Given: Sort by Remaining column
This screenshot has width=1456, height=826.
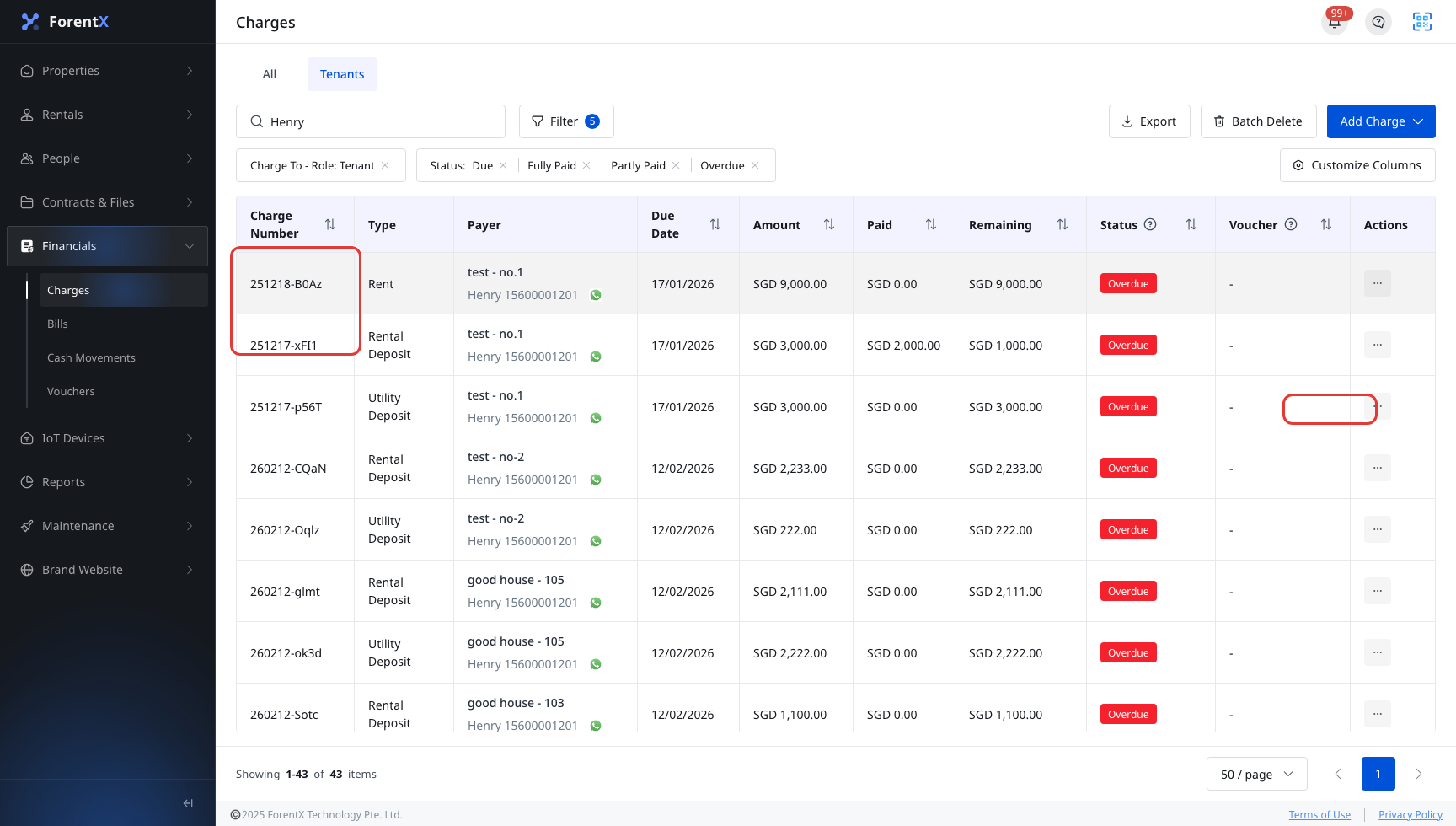Looking at the screenshot, I should 1063,224.
